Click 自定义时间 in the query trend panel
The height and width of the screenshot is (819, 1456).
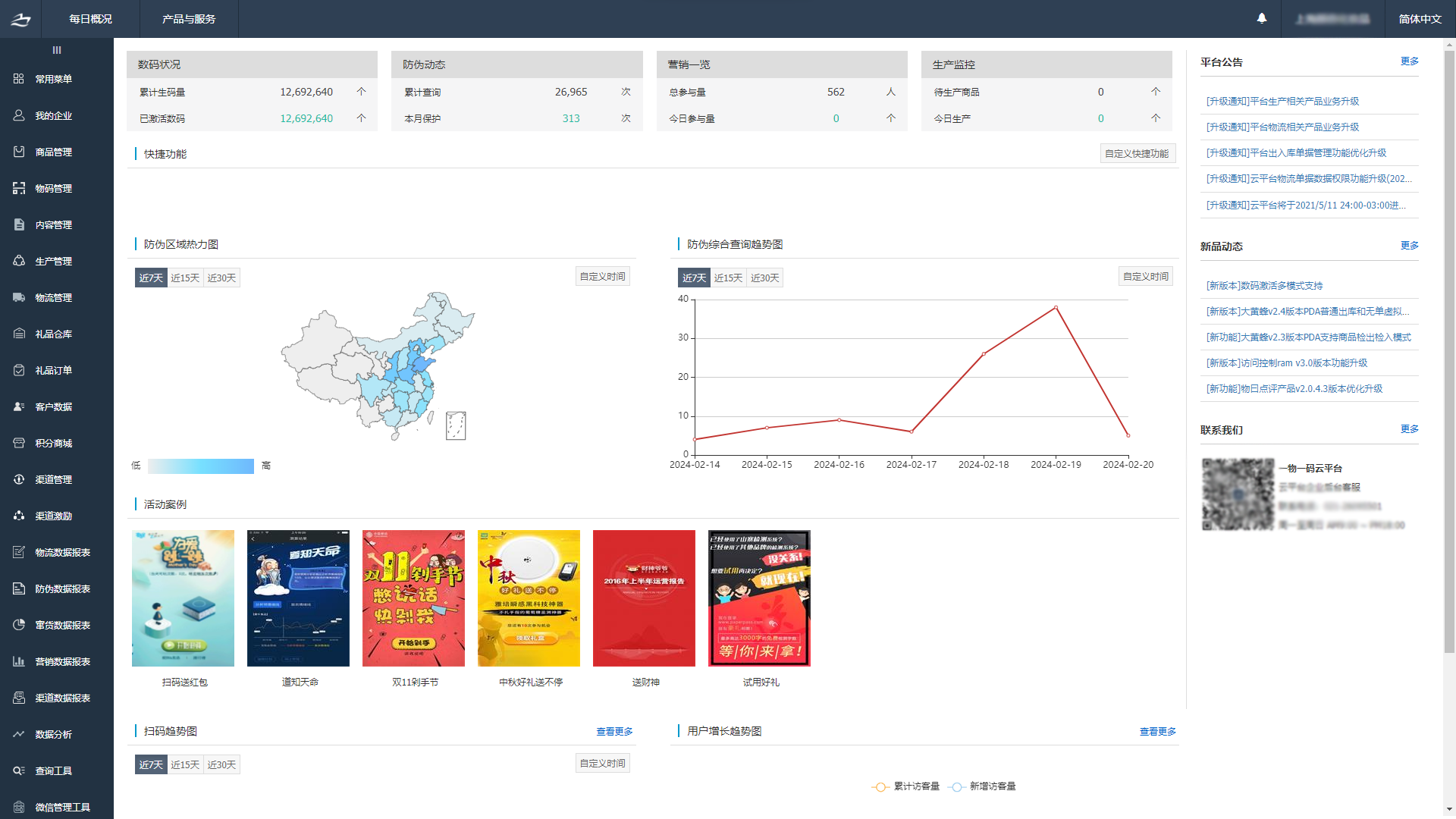pos(1146,277)
